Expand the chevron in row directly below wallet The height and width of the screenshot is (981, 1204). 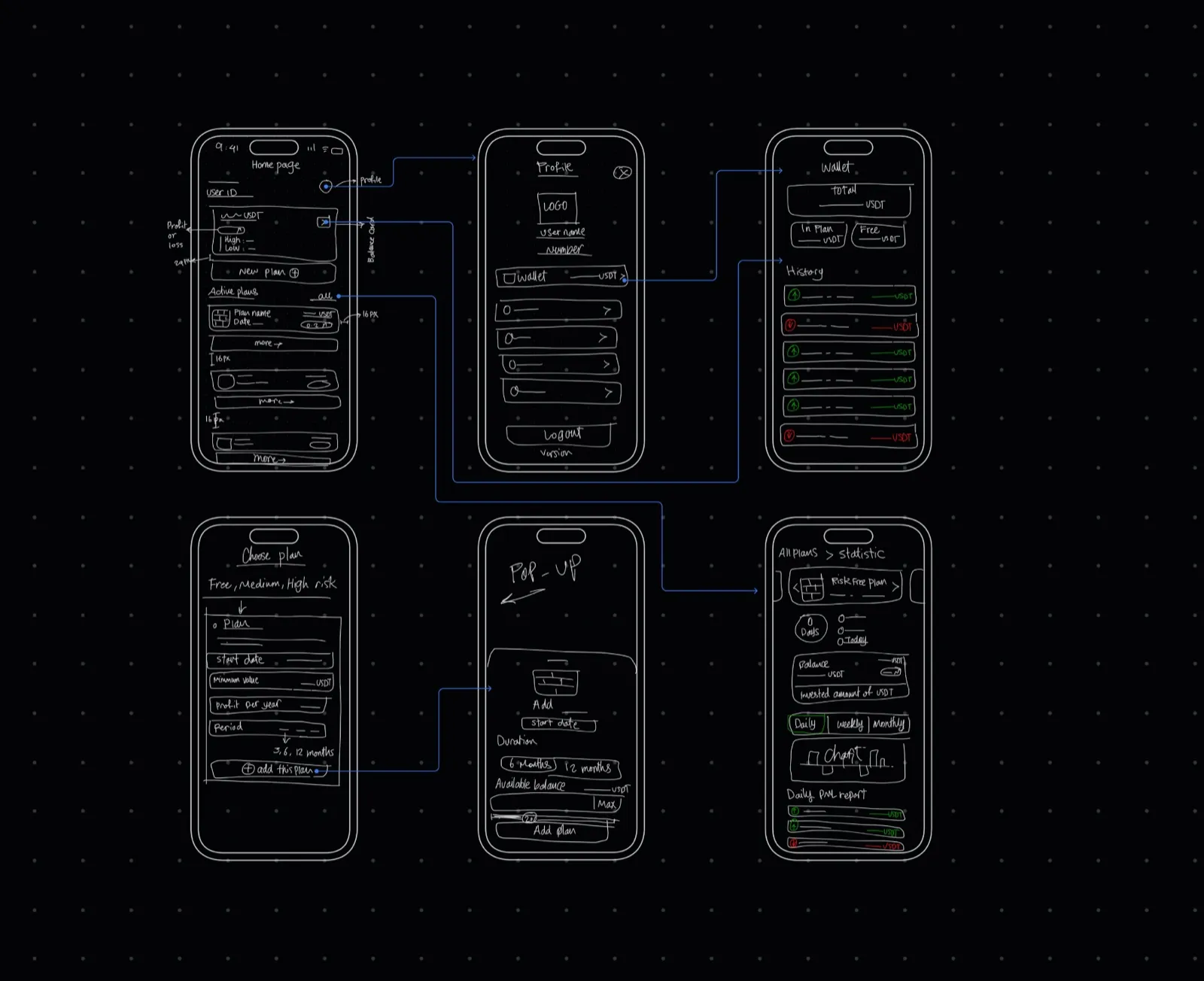point(607,310)
